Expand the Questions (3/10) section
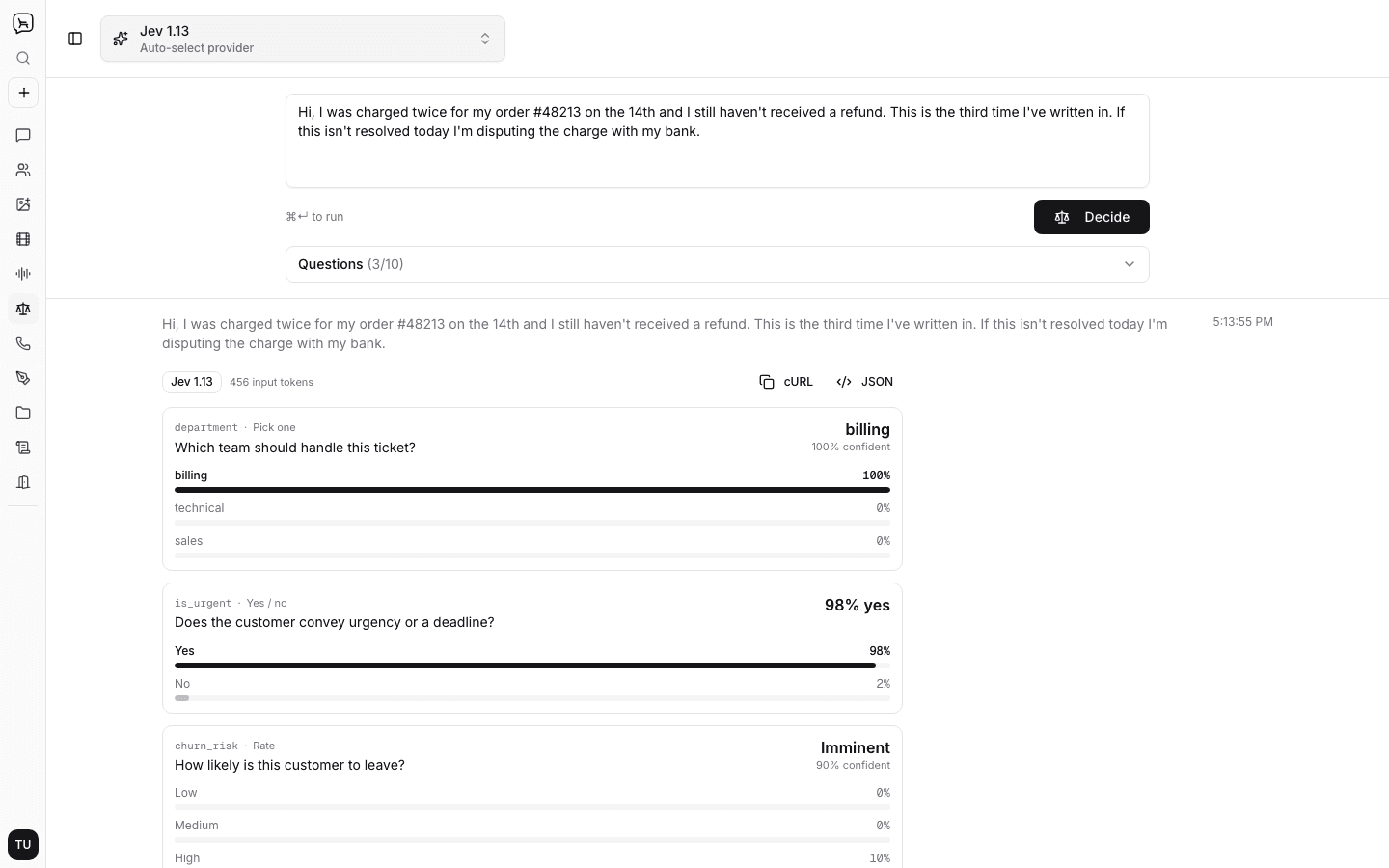 [x=718, y=264]
